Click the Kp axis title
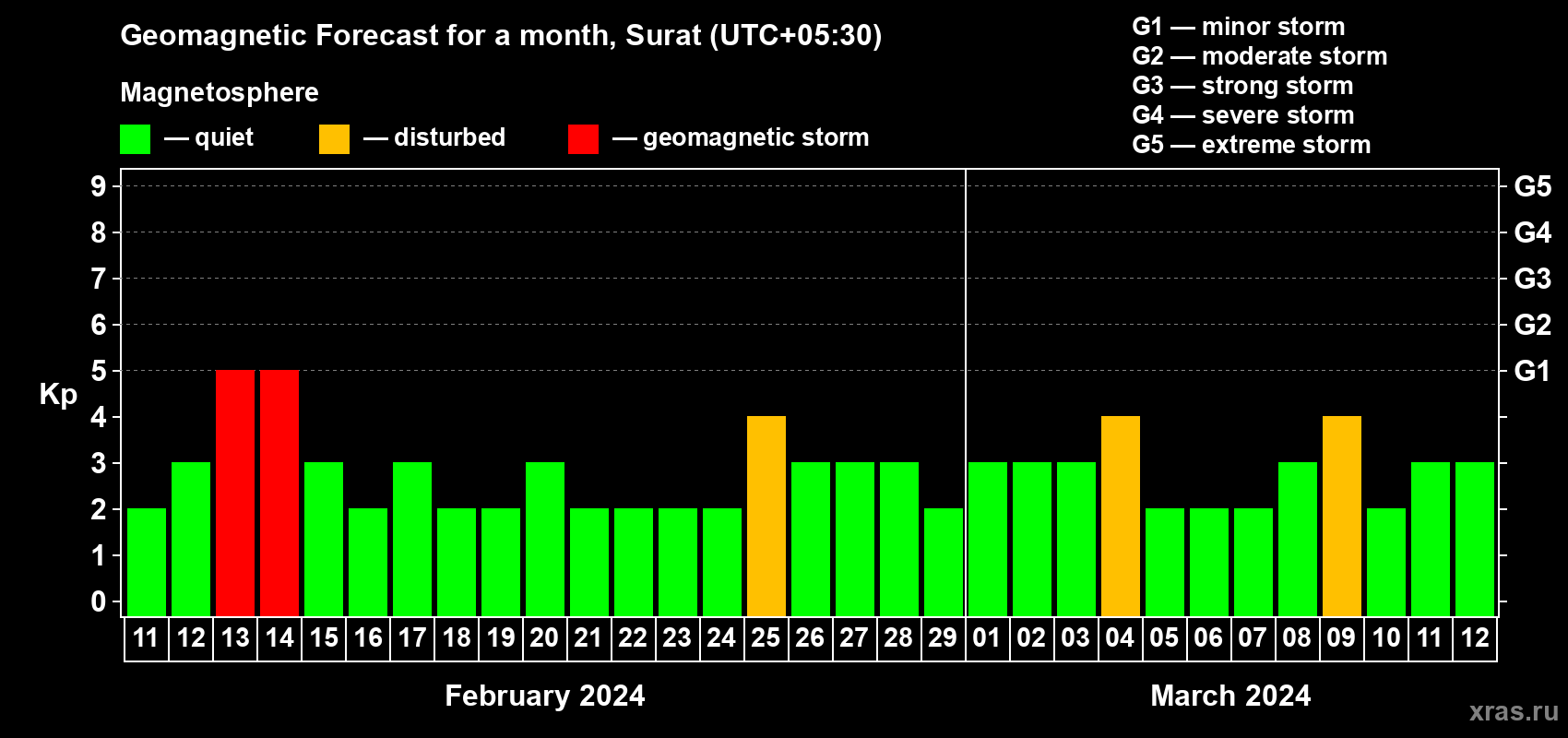Screen dimensions: 1568x738 pos(58,395)
